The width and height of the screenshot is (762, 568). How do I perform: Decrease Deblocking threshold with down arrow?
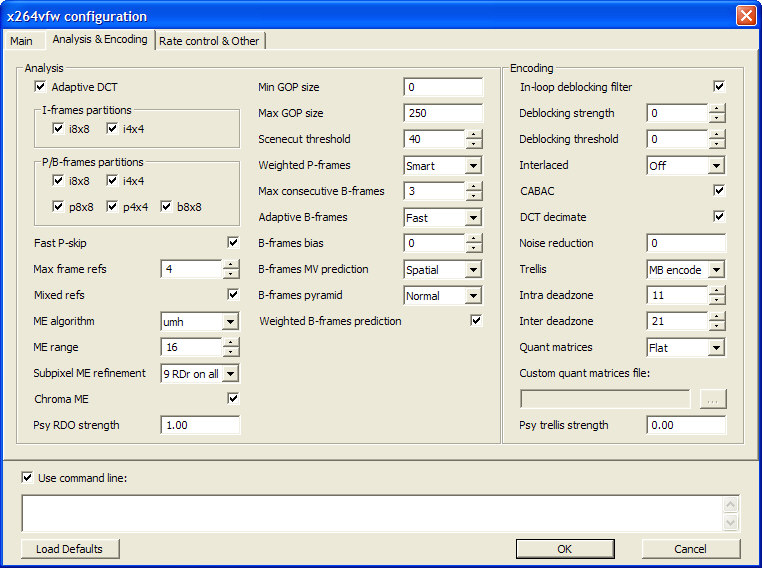(x=717, y=143)
